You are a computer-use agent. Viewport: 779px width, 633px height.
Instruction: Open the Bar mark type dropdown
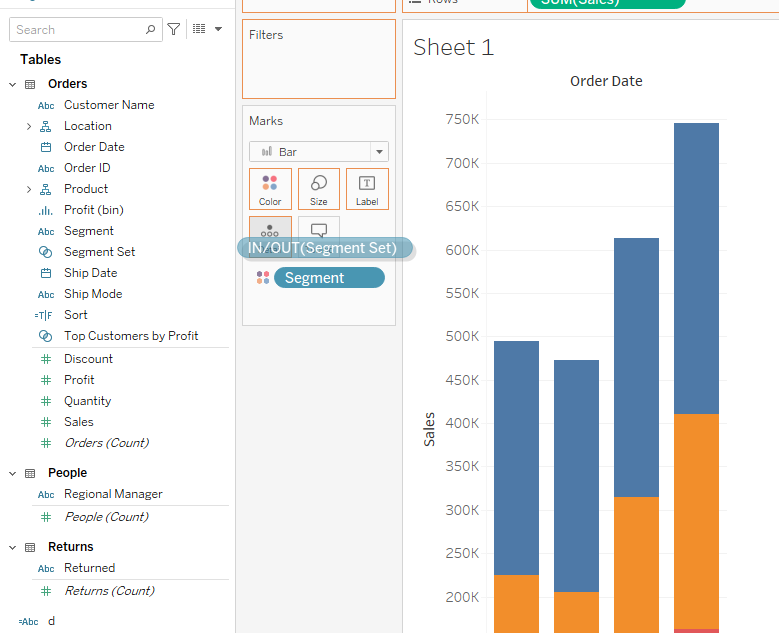point(379,152)
